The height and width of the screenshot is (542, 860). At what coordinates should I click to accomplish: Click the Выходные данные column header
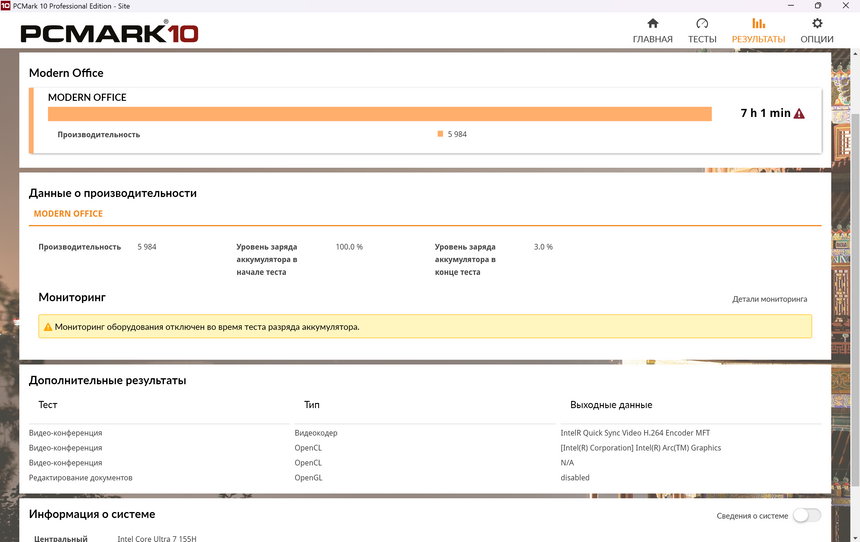pos(610,405)
